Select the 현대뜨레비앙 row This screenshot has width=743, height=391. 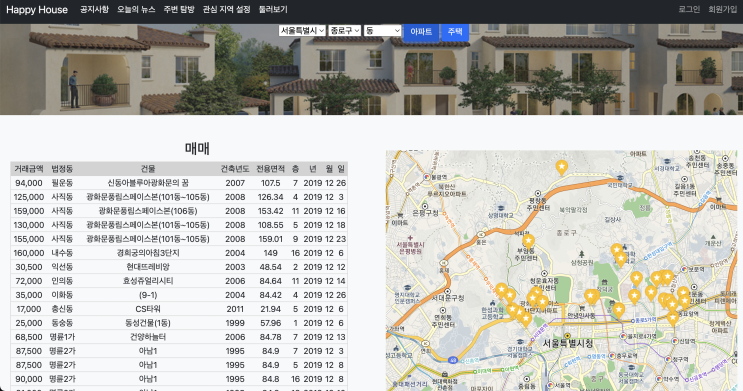179,267
